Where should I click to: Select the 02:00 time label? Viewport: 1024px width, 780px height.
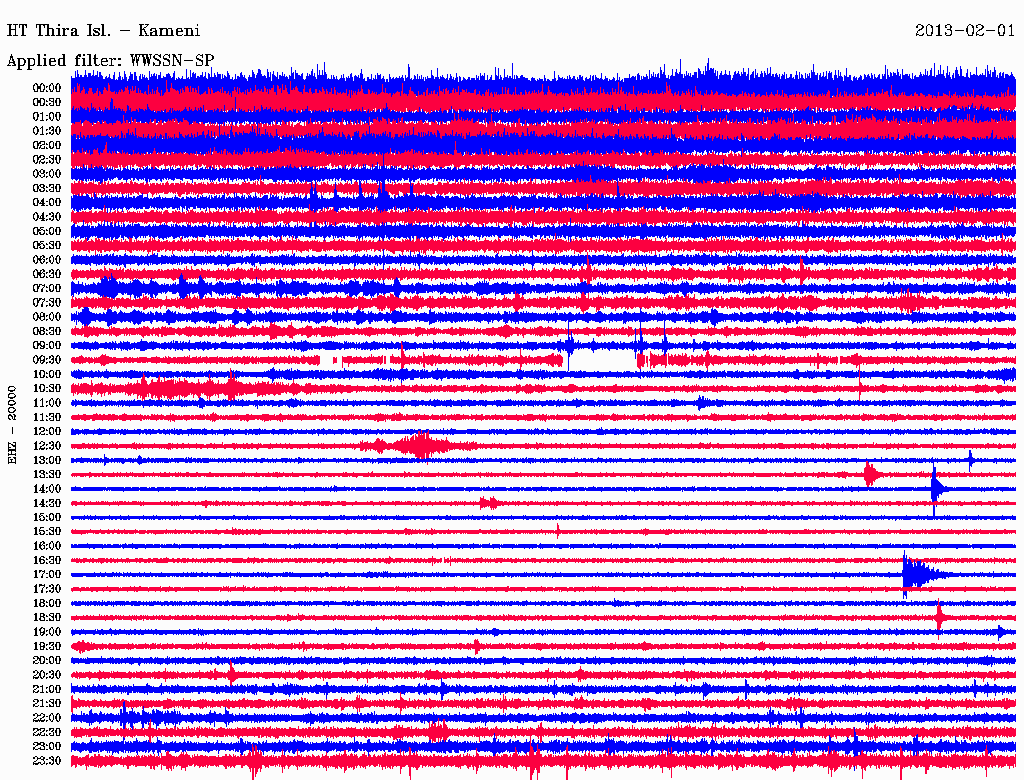click(47, 145)
